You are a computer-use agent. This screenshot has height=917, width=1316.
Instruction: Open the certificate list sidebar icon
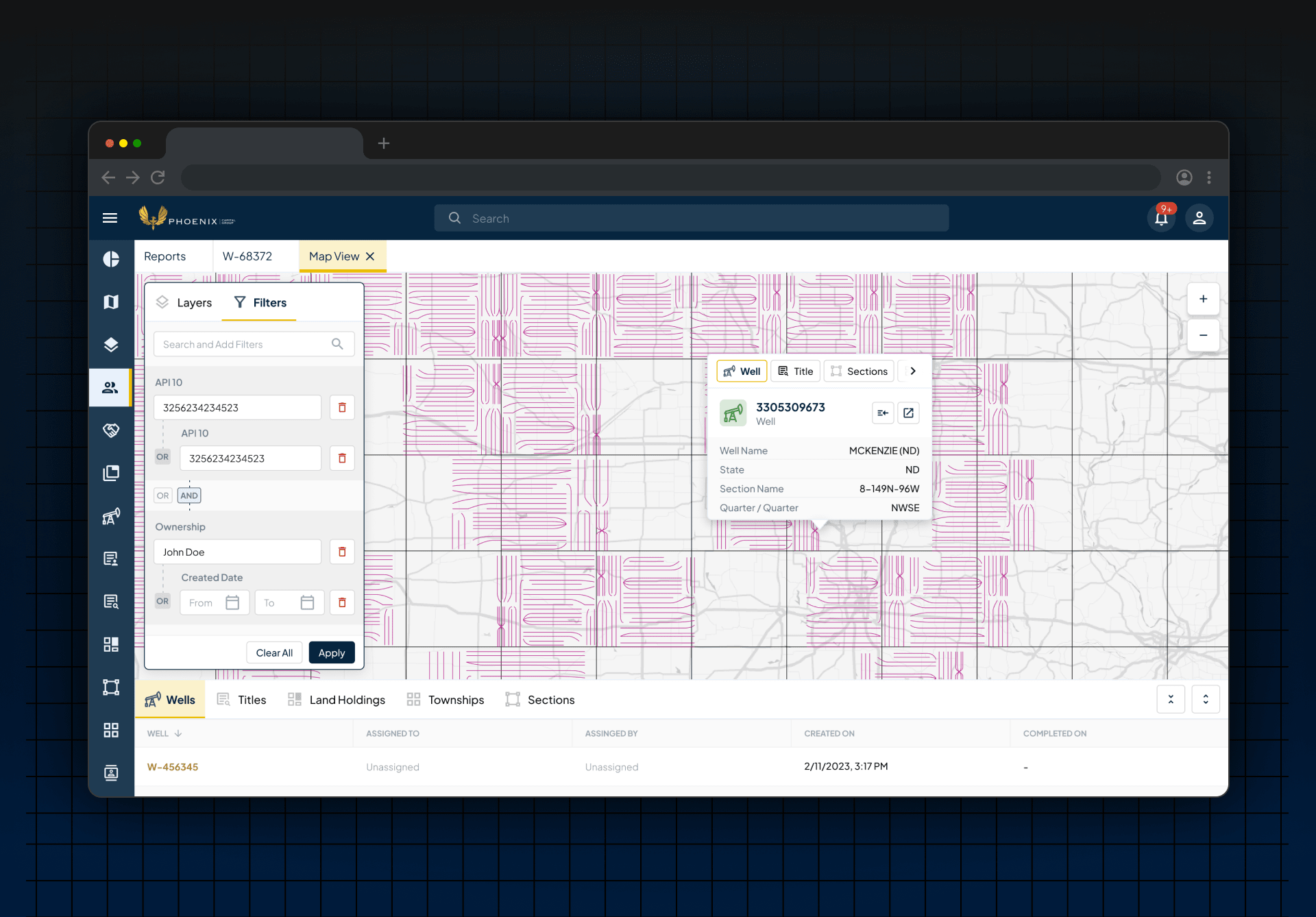click(111, 559)
